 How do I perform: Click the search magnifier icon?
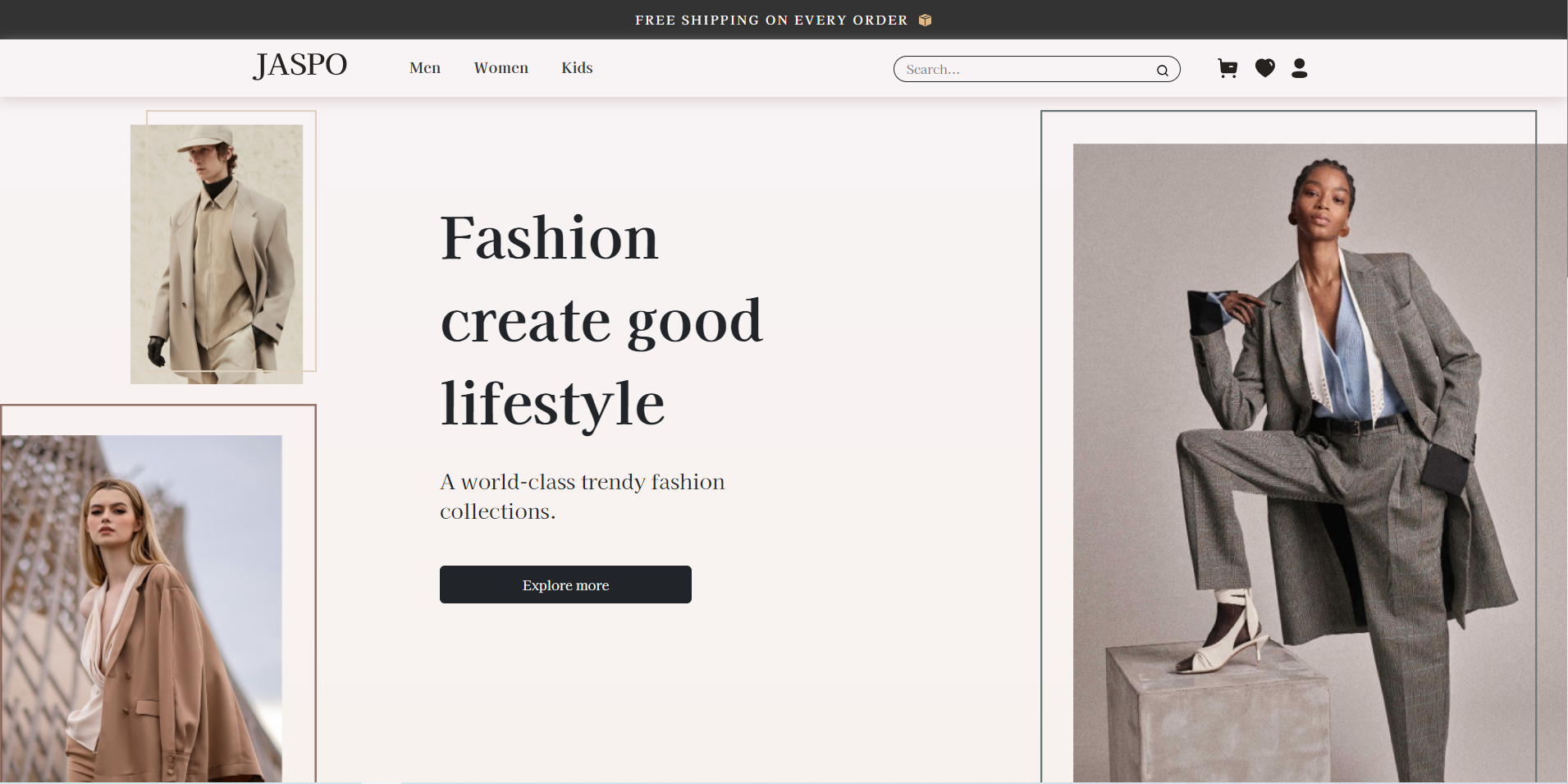tap(1162, 70)
